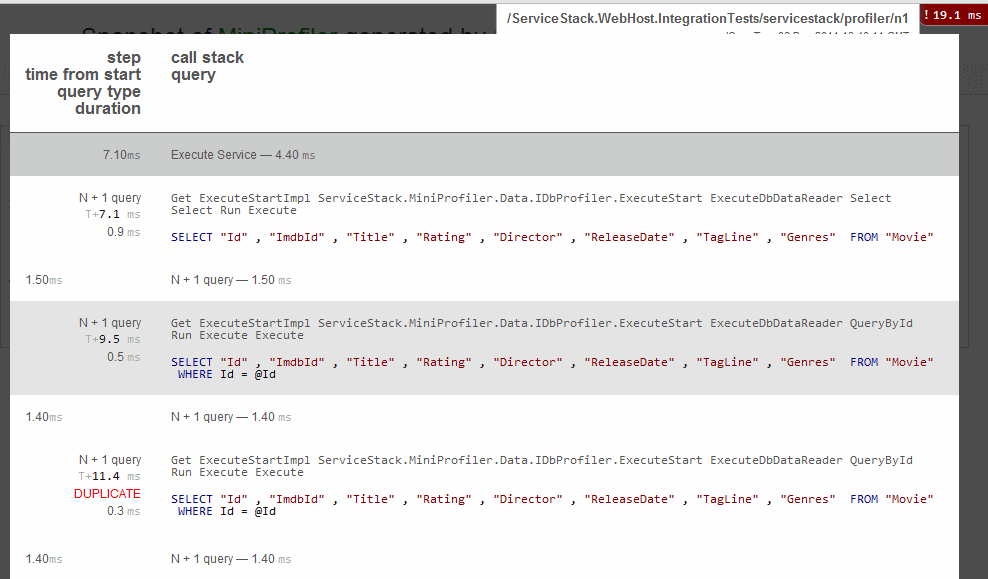Viewport: 988px width, 579px height.
Task: Click the 0.3 ms duplicate query duration
Action: click(123, 510)
